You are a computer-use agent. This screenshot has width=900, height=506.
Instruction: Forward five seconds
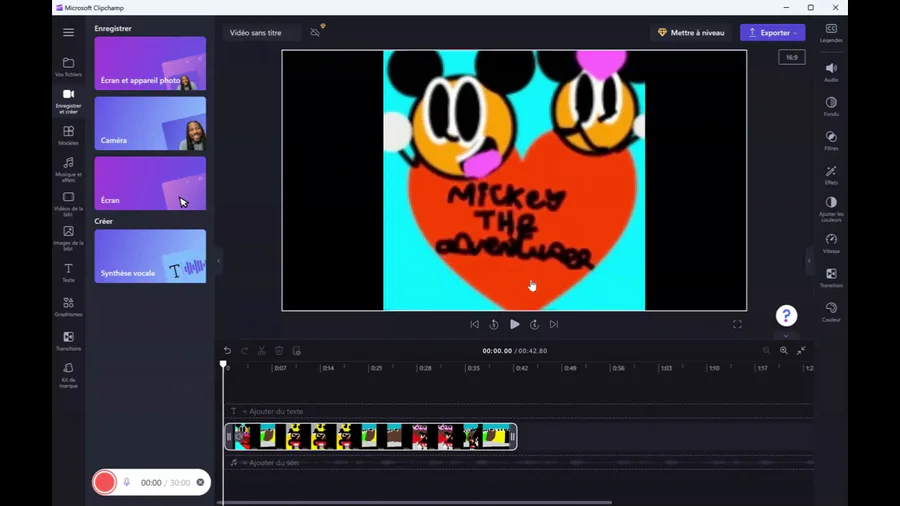pyautogui.click(x=534, y=325)
